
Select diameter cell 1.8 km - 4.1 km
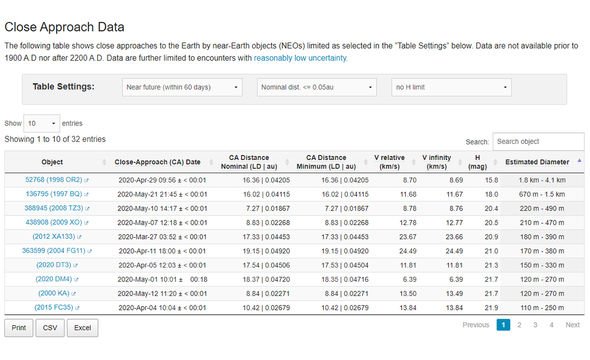(542, 181)
